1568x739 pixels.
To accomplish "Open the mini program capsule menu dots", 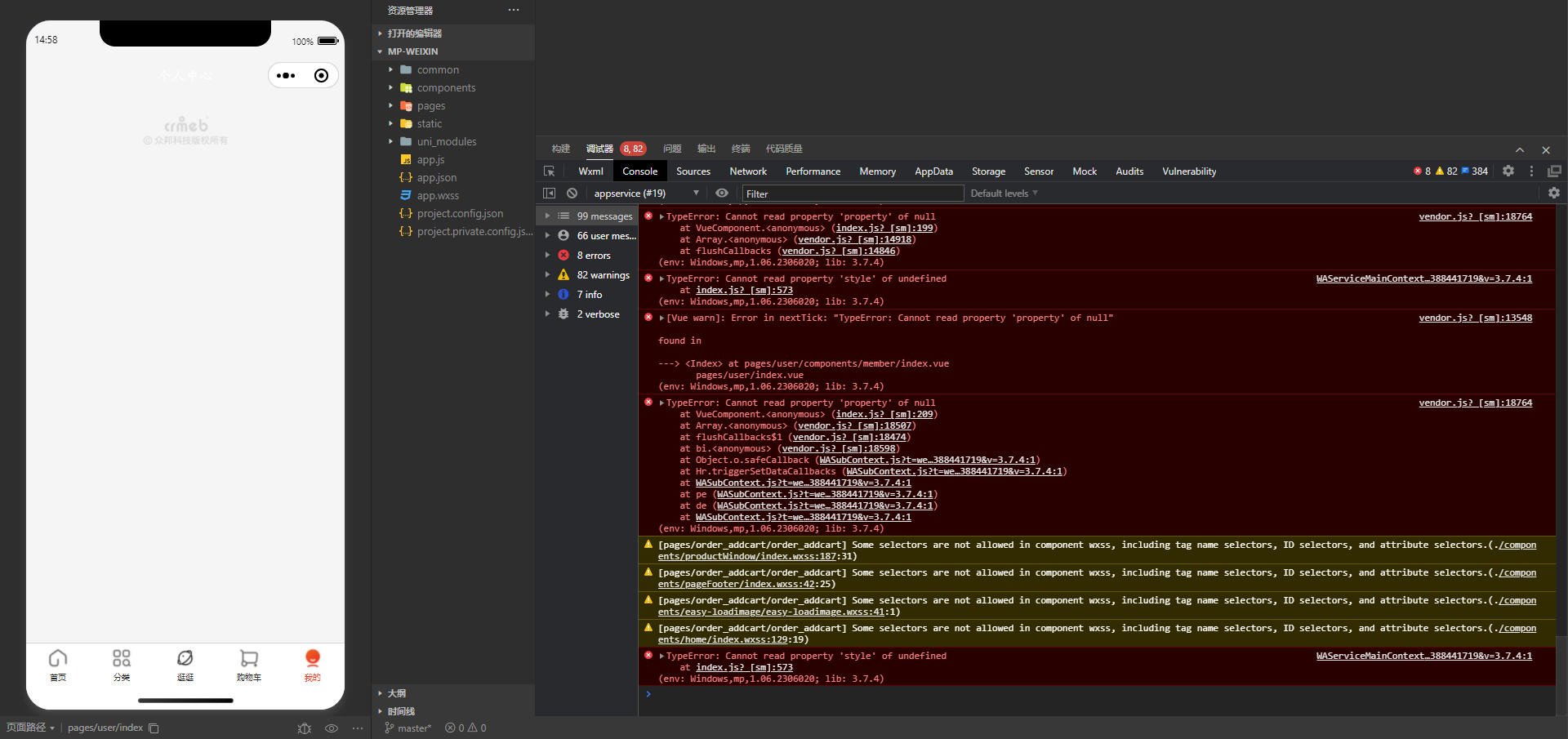I will click(x=287, y=76).
